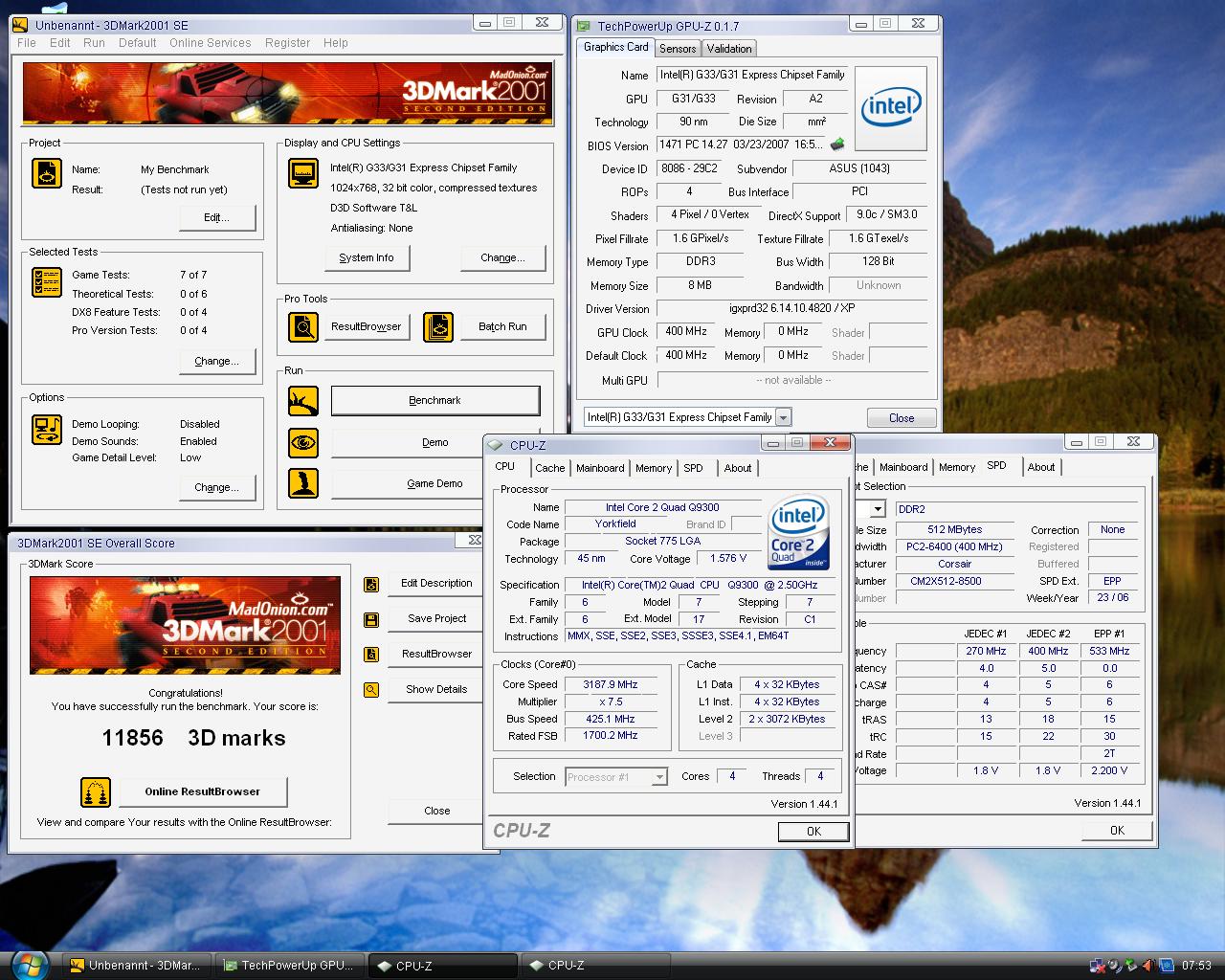This screenshot has width=1225, height=980.
Task: Click the Batch Run icon in Pro Tools
Action: tap(438, 326)
